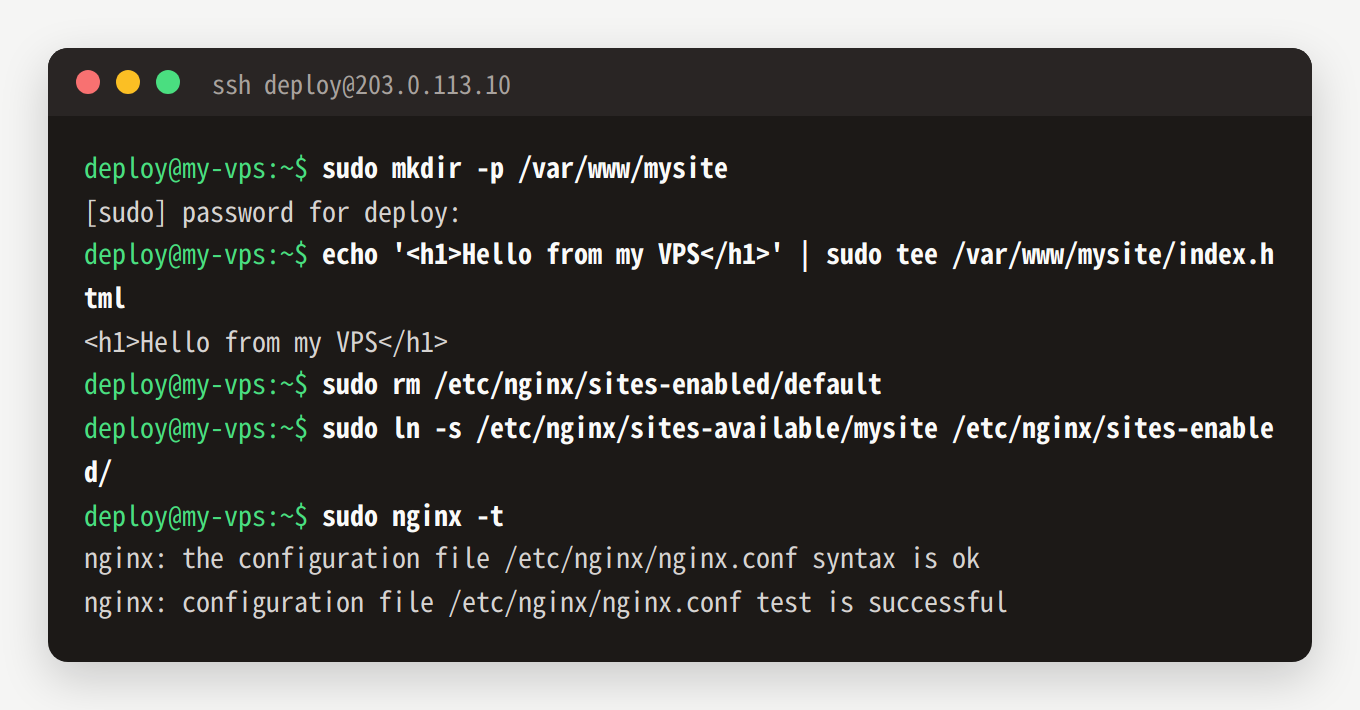1360x710 pixels.
Task: Click the /etc/nginx/nginx.conf path in syntax line
Action: (x=651, y=559)
